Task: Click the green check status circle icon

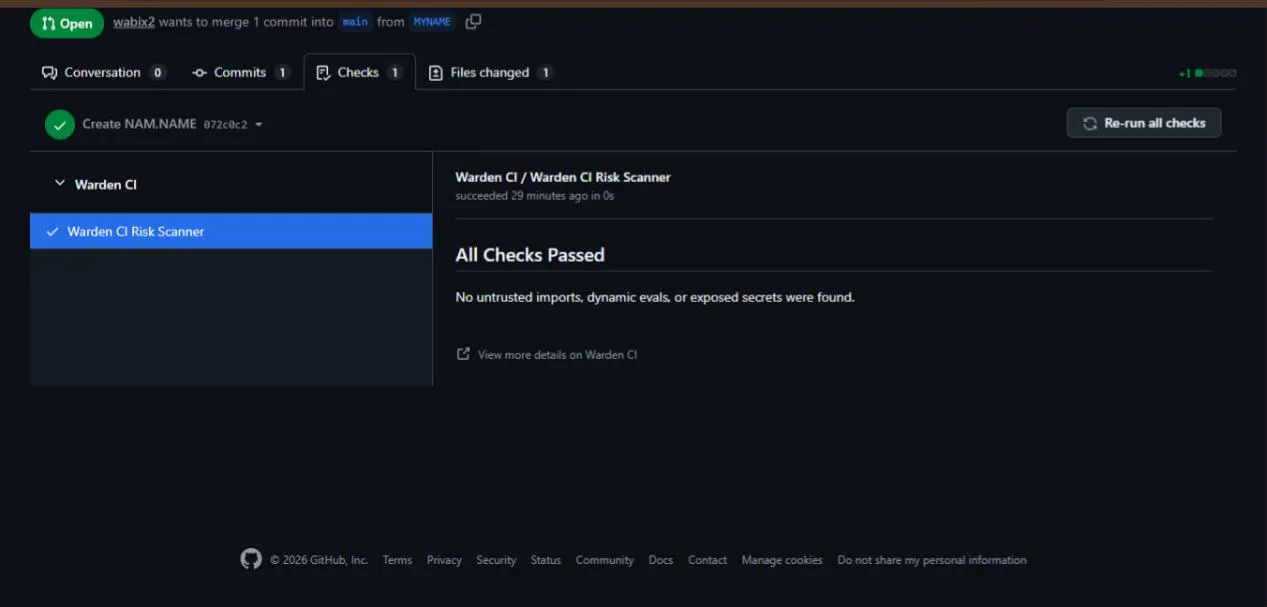Action: click(x=60, y=124)
